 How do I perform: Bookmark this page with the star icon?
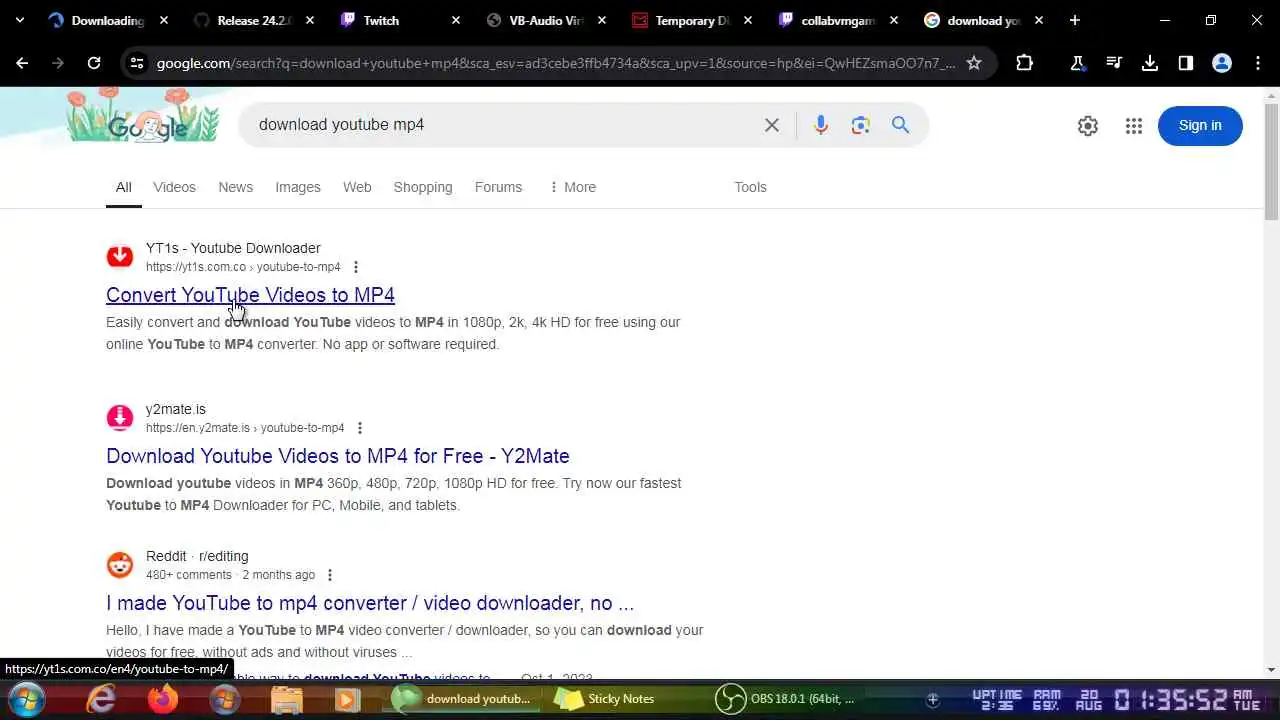pyautogui.click(x=974, y=63)
